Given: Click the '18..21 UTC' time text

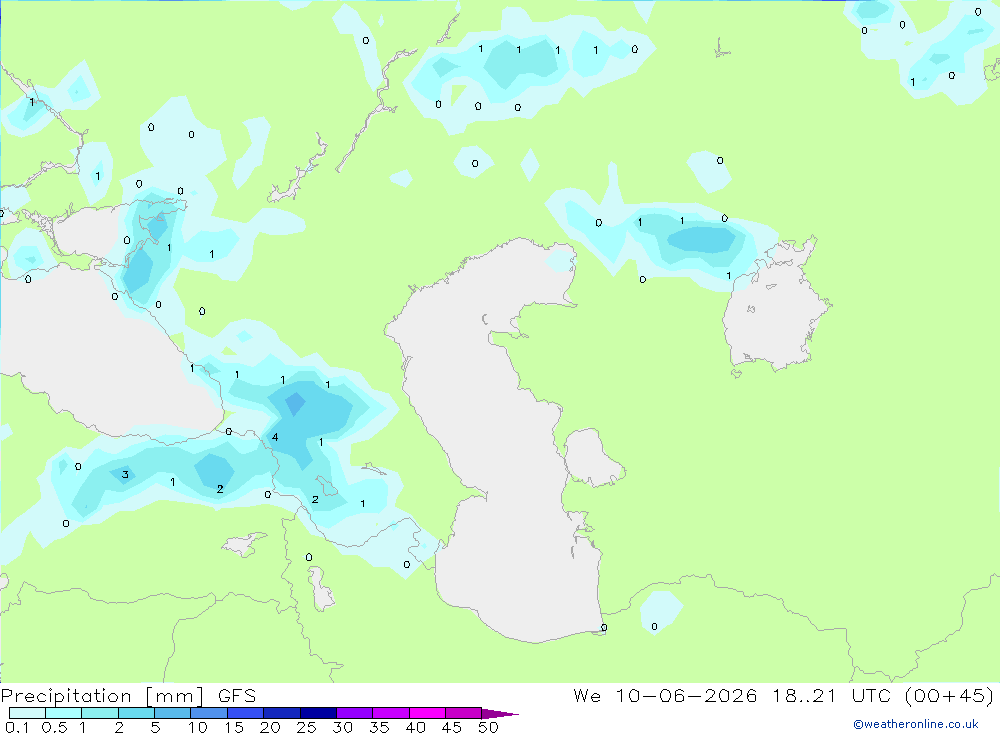Looking at the screenshot, I should 832,695.
